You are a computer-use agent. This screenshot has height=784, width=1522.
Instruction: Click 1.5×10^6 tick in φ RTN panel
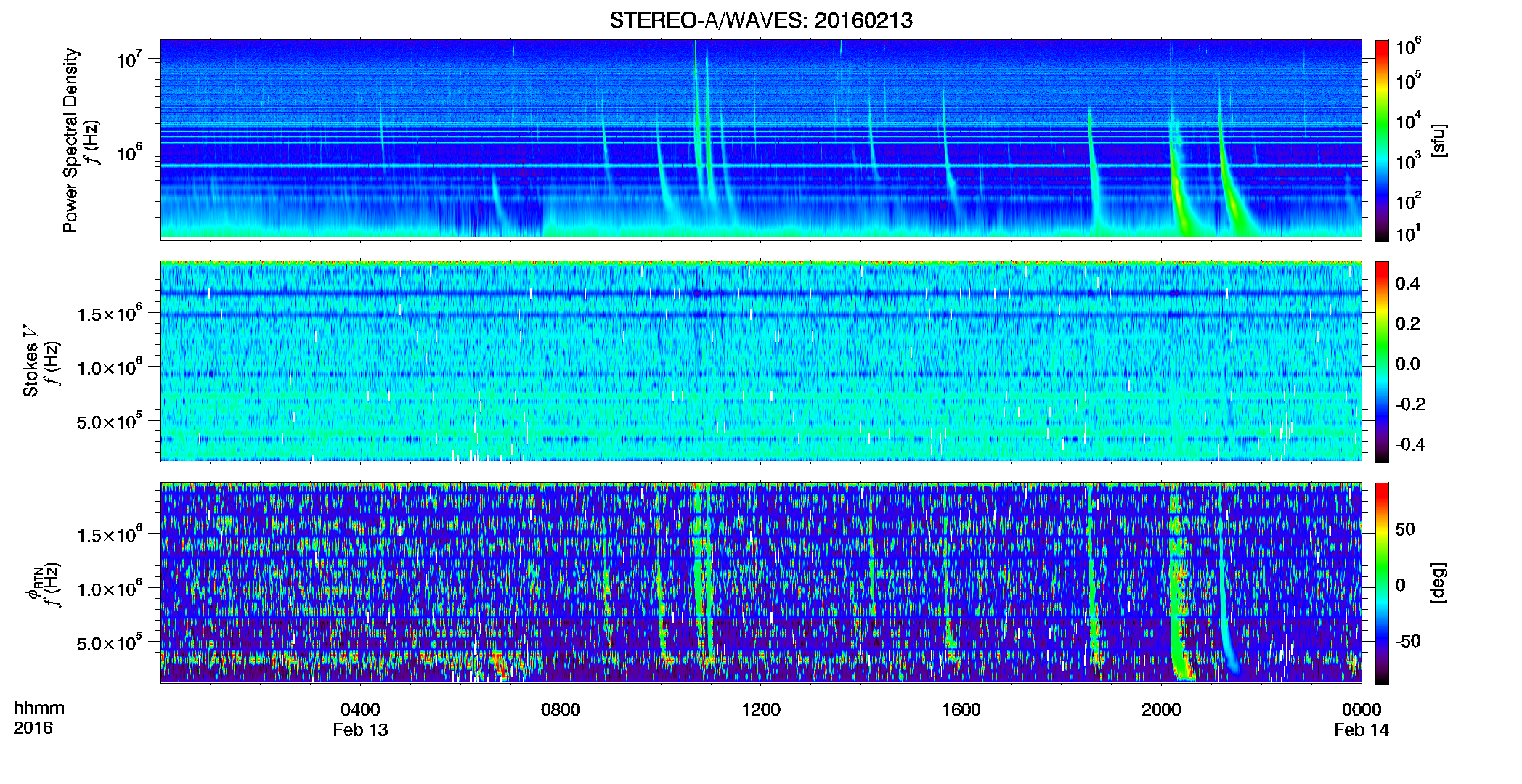[110, 535]
